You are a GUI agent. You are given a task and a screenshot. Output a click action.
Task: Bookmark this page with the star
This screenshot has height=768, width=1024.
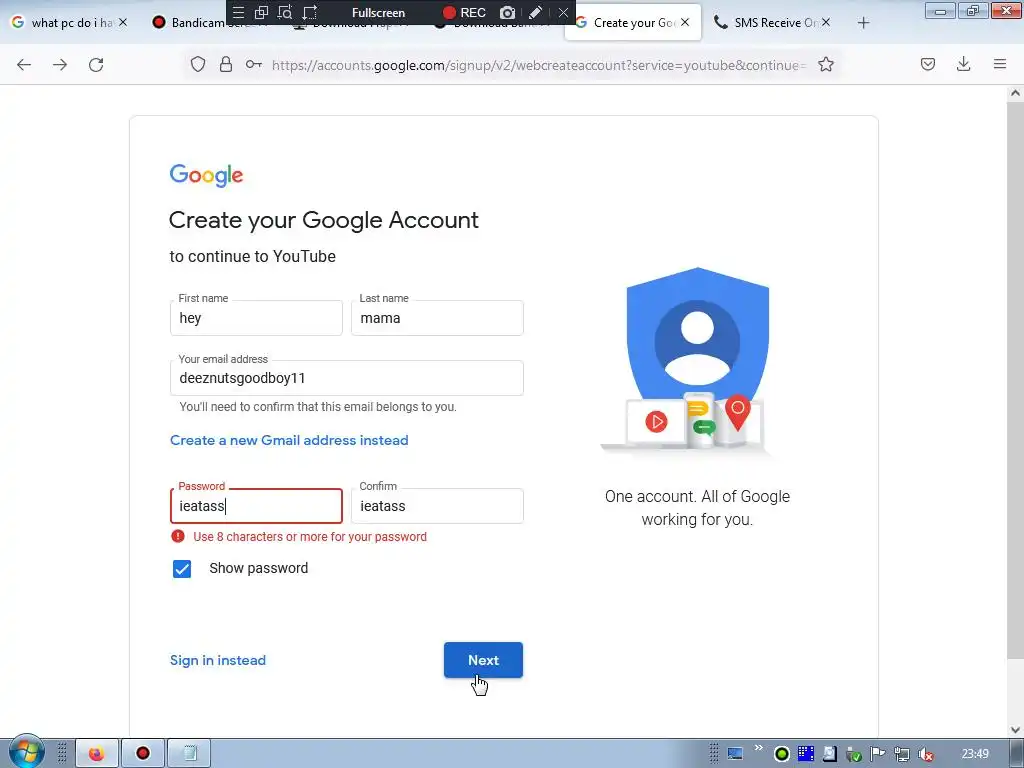[x=825, y=64]
